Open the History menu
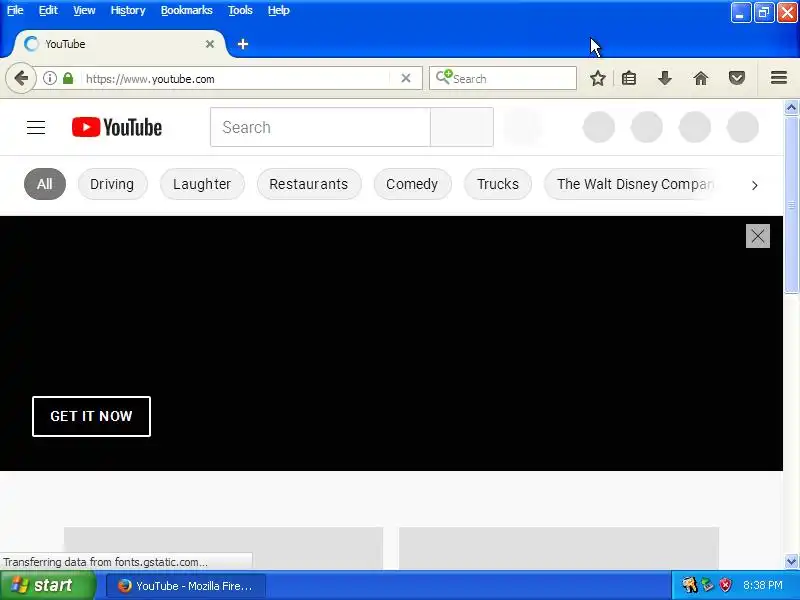Screen dimensions: 800x600 point(128,10)
